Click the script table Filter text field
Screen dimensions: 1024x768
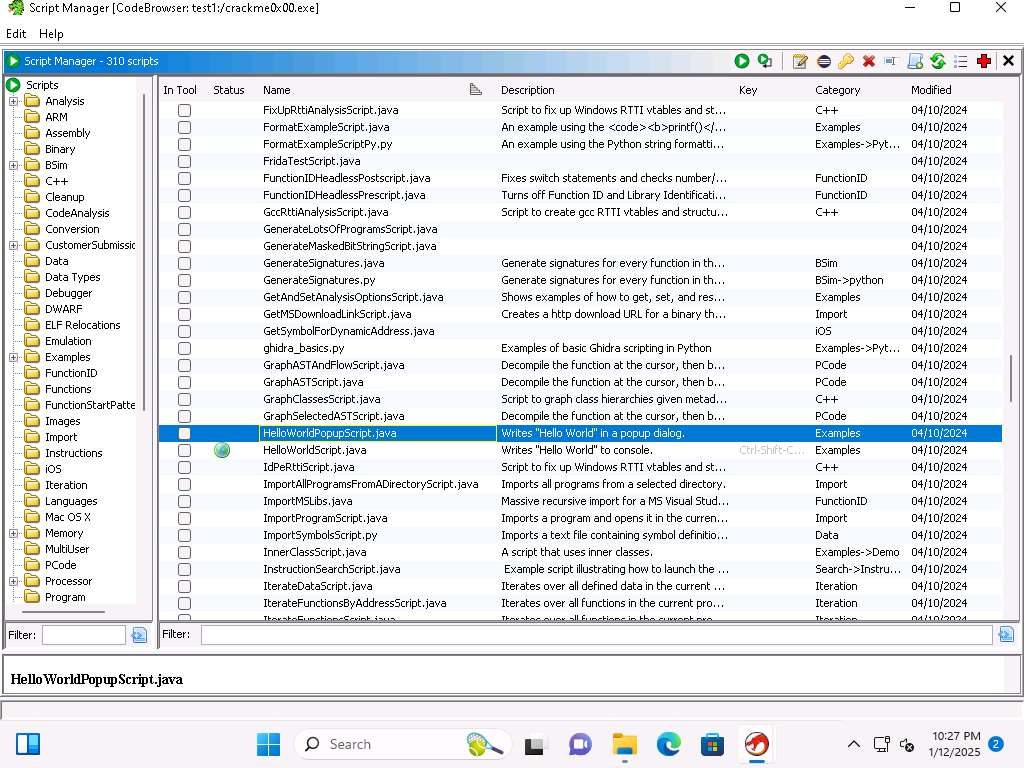point(596,635)
